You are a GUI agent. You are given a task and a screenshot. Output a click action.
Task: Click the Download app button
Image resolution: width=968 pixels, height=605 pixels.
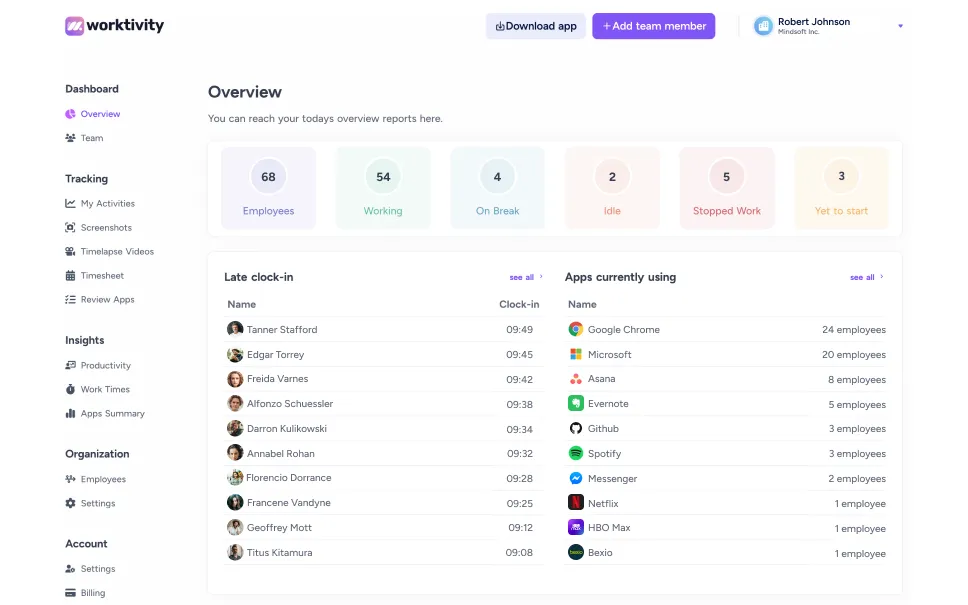(x=535, y=26)
